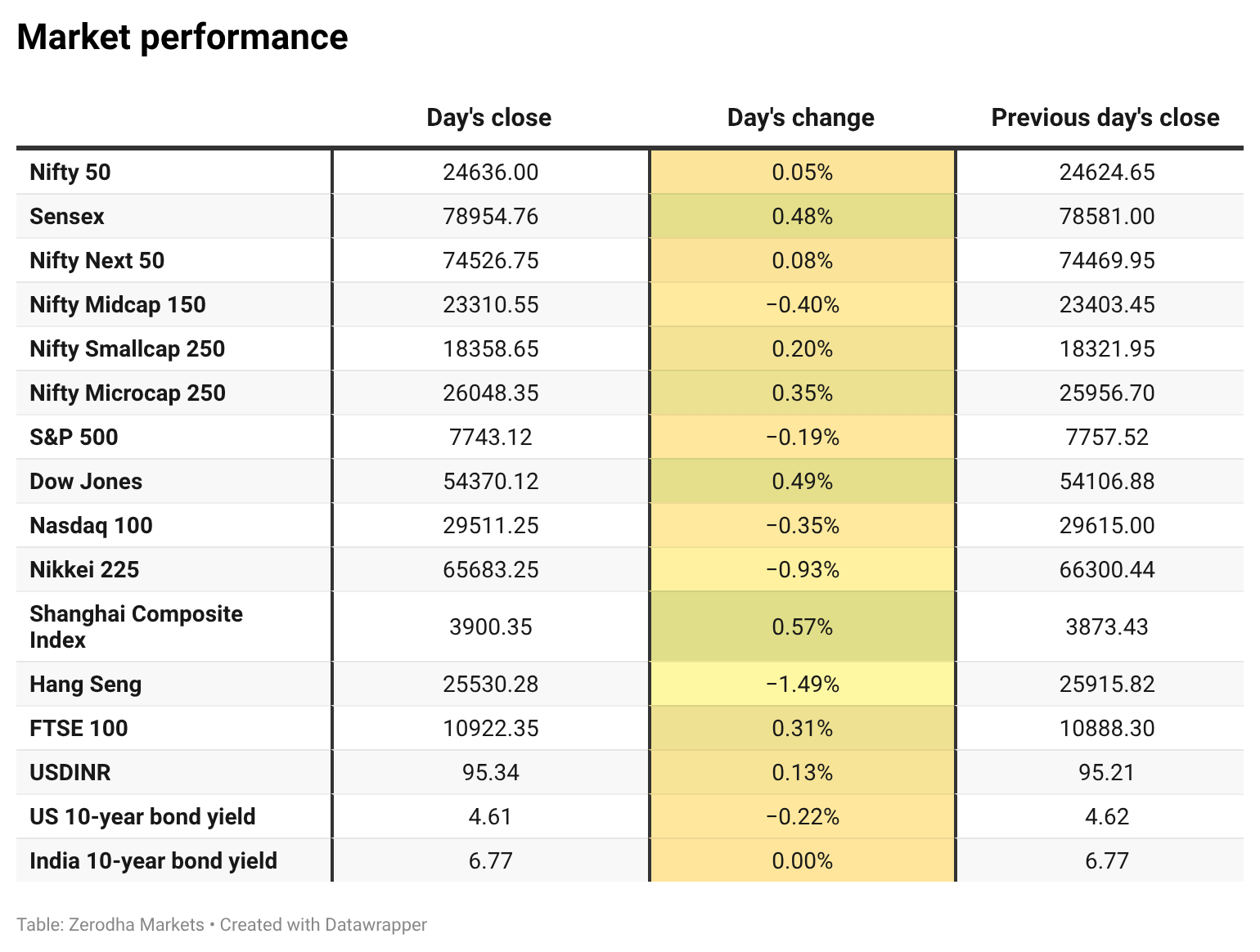This screenshot has width=1260, height=952.
Task: Click the FTSE 100 previous close 10888.30
Action: coord(1107,729)
